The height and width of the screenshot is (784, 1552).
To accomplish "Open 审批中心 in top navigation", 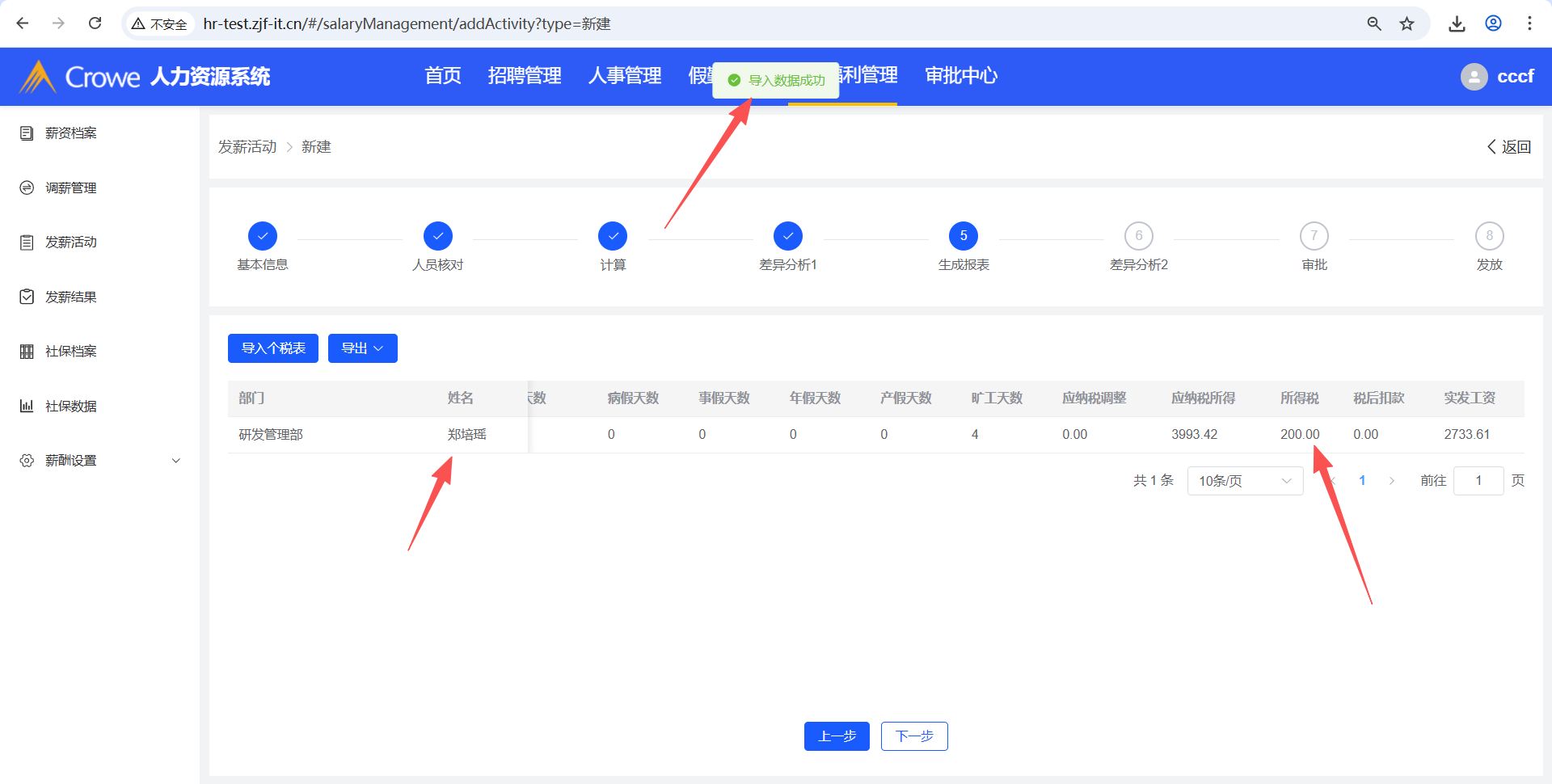I will [961, 76].
